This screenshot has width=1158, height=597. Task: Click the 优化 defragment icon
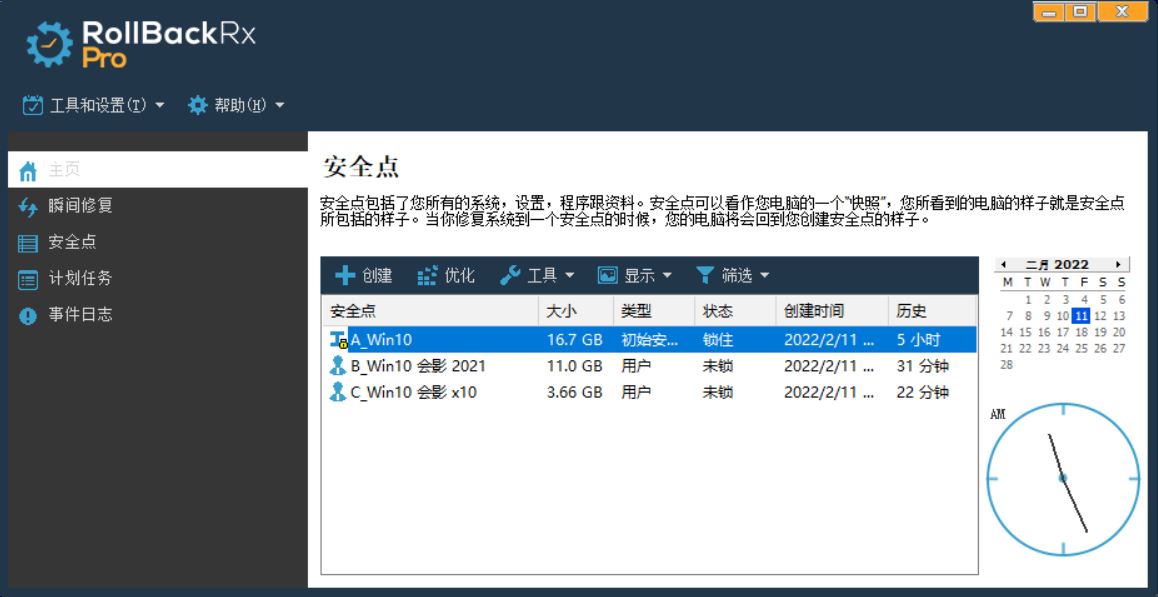coord(427,276)
